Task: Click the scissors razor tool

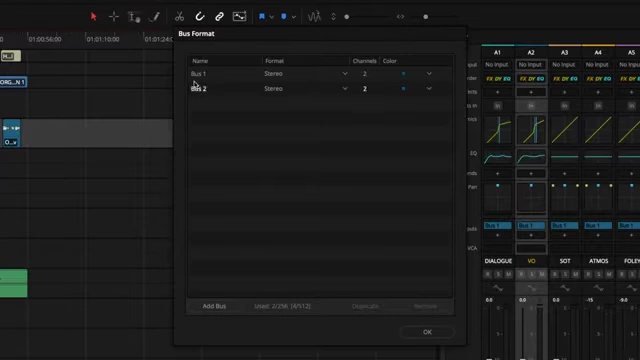Action: pos(179,17)
